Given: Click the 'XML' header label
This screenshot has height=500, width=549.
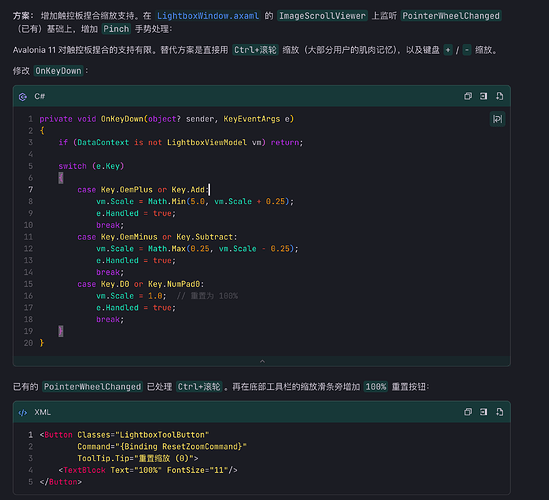Looking at the screenshot, I should (42, 412).
